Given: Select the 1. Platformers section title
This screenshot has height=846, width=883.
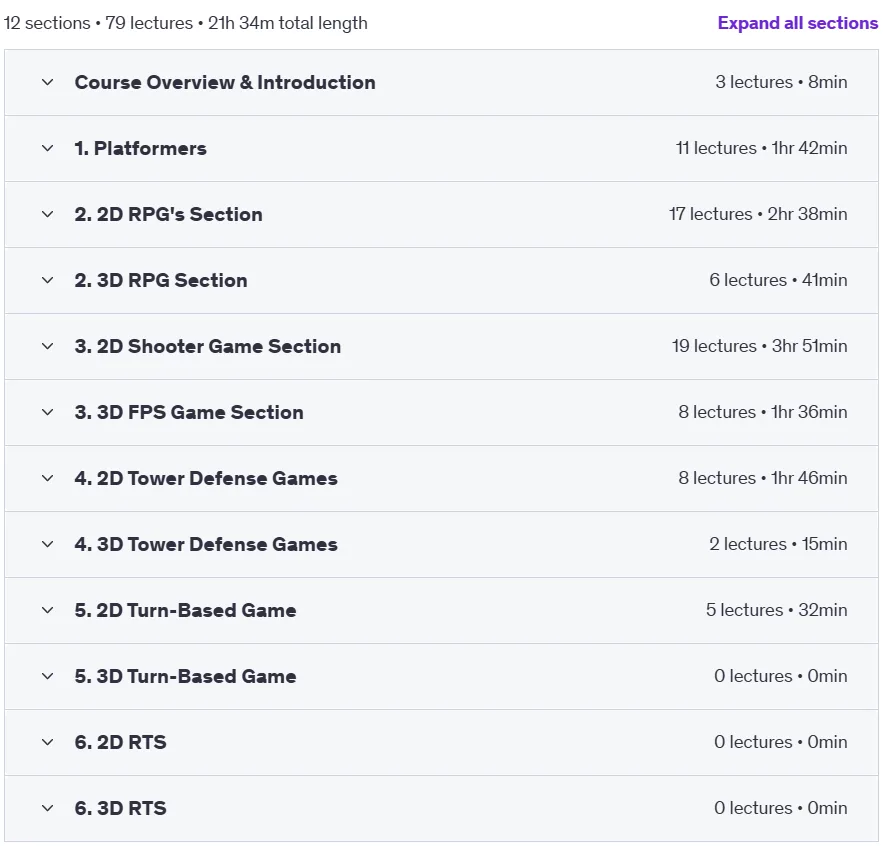Looking at the screenshot, I should [x=140, y=148].
